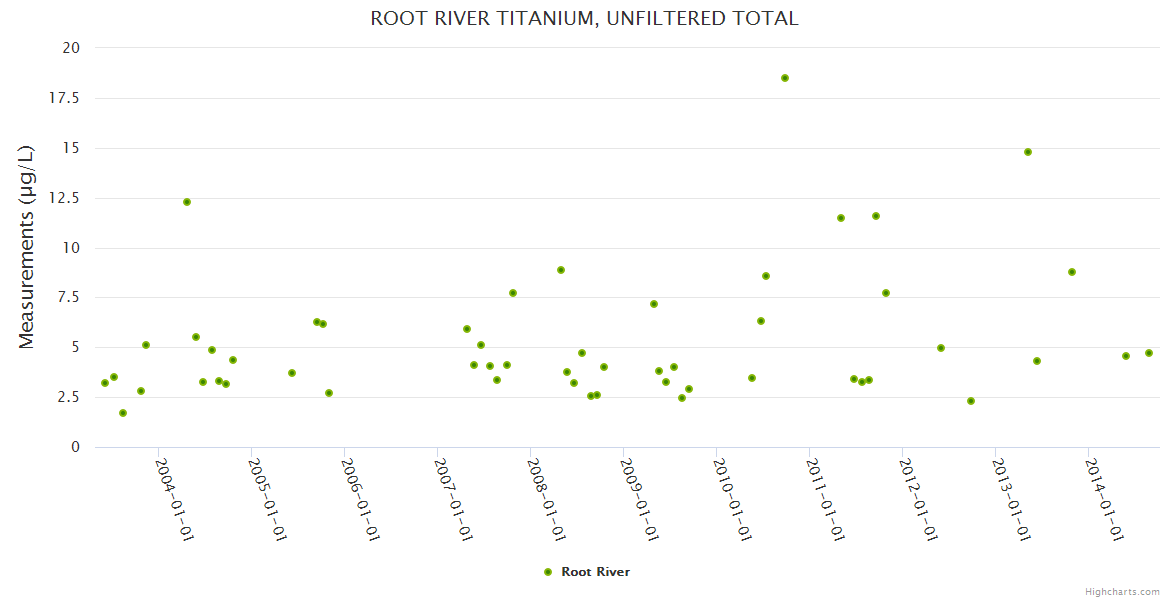Select the 2008 data point near 8.9
1170x600 pixels.
[x=561, y=270]
